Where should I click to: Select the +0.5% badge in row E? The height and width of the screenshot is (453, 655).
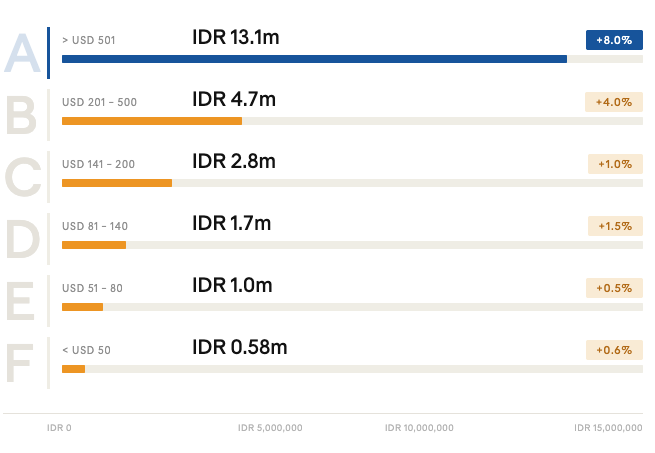point(613,288)
